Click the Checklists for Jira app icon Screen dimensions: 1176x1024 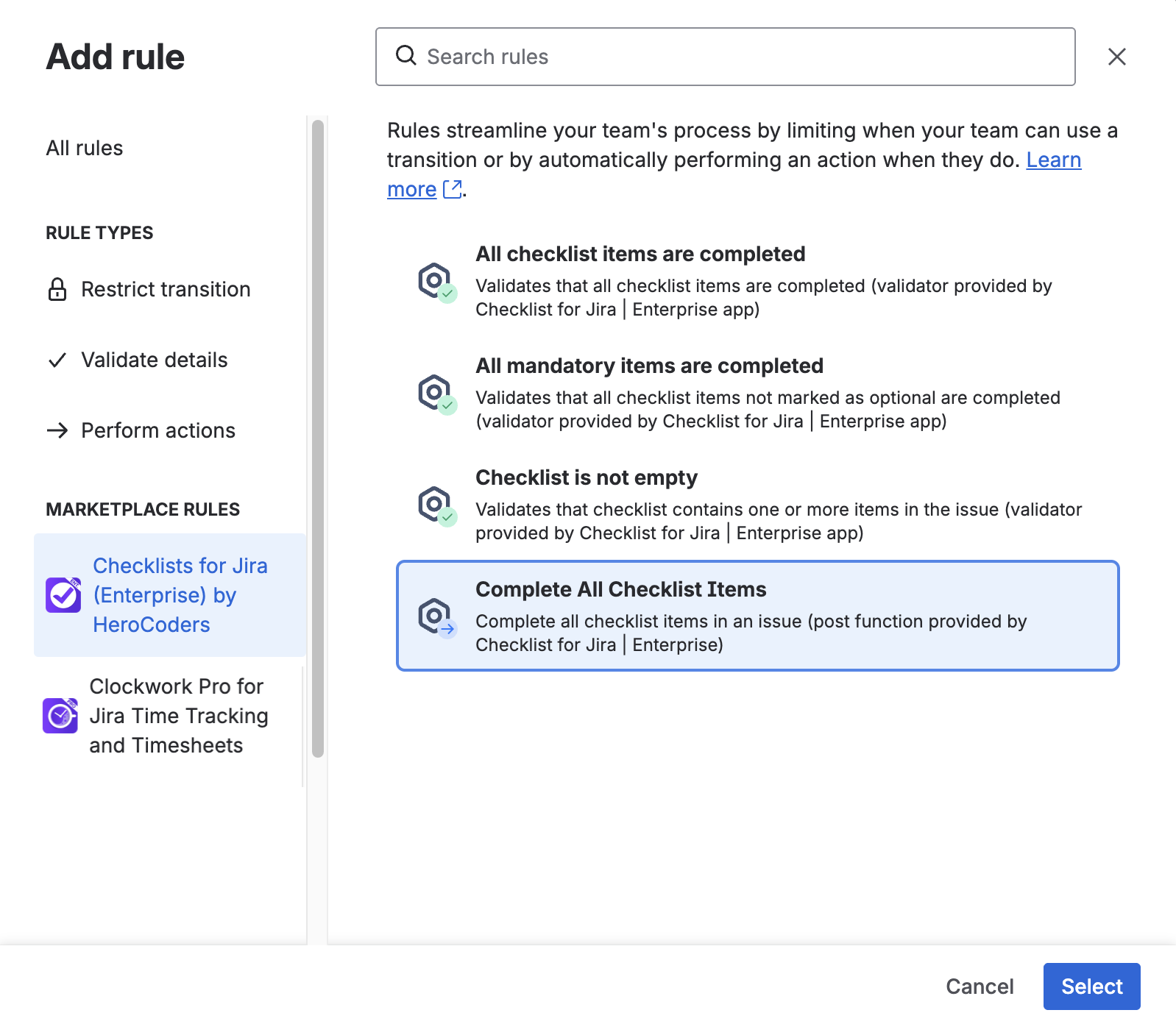pyautogui.click(x=63, y=594)
